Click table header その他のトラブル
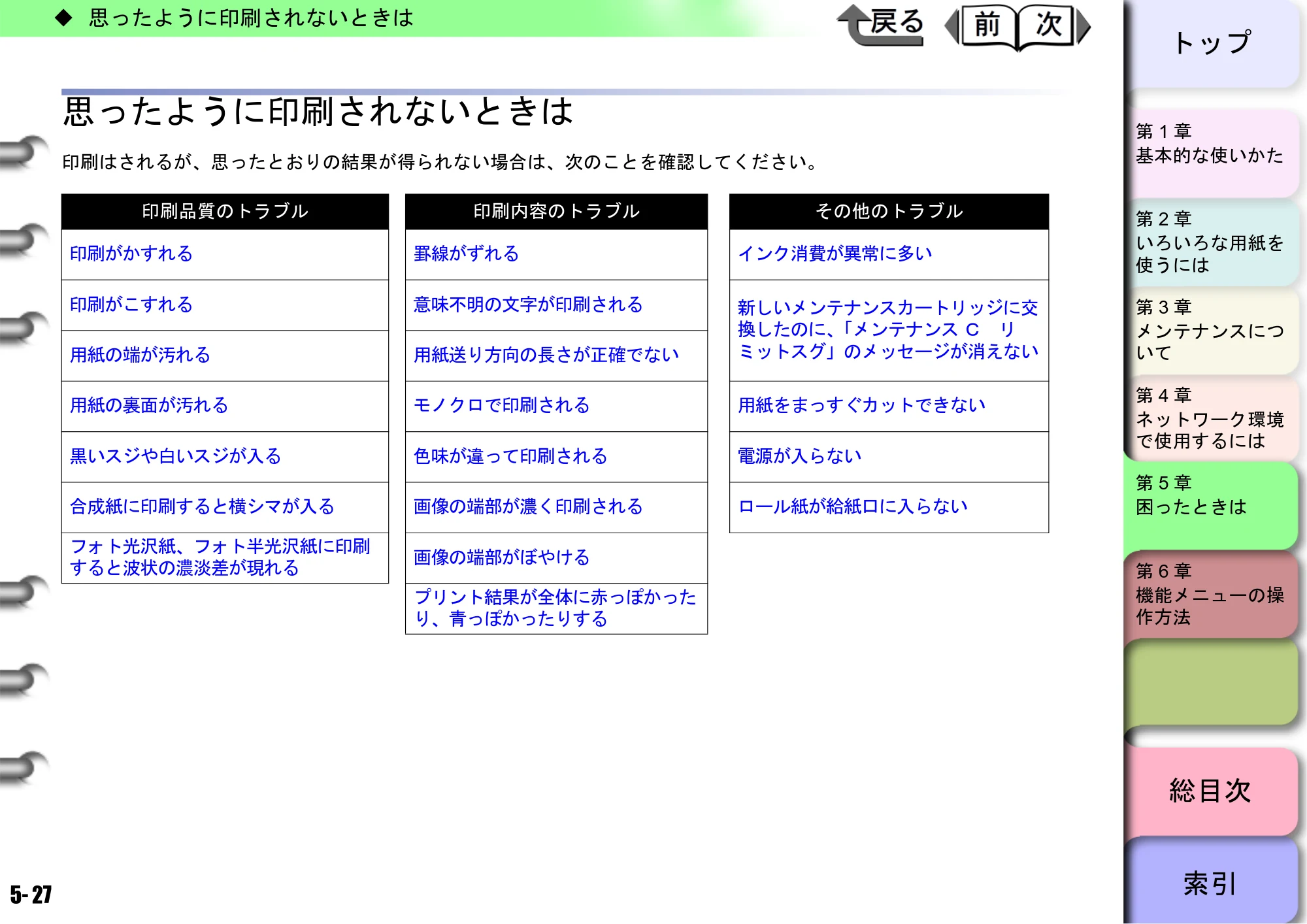1307x924 pixels. pos(889,211)
